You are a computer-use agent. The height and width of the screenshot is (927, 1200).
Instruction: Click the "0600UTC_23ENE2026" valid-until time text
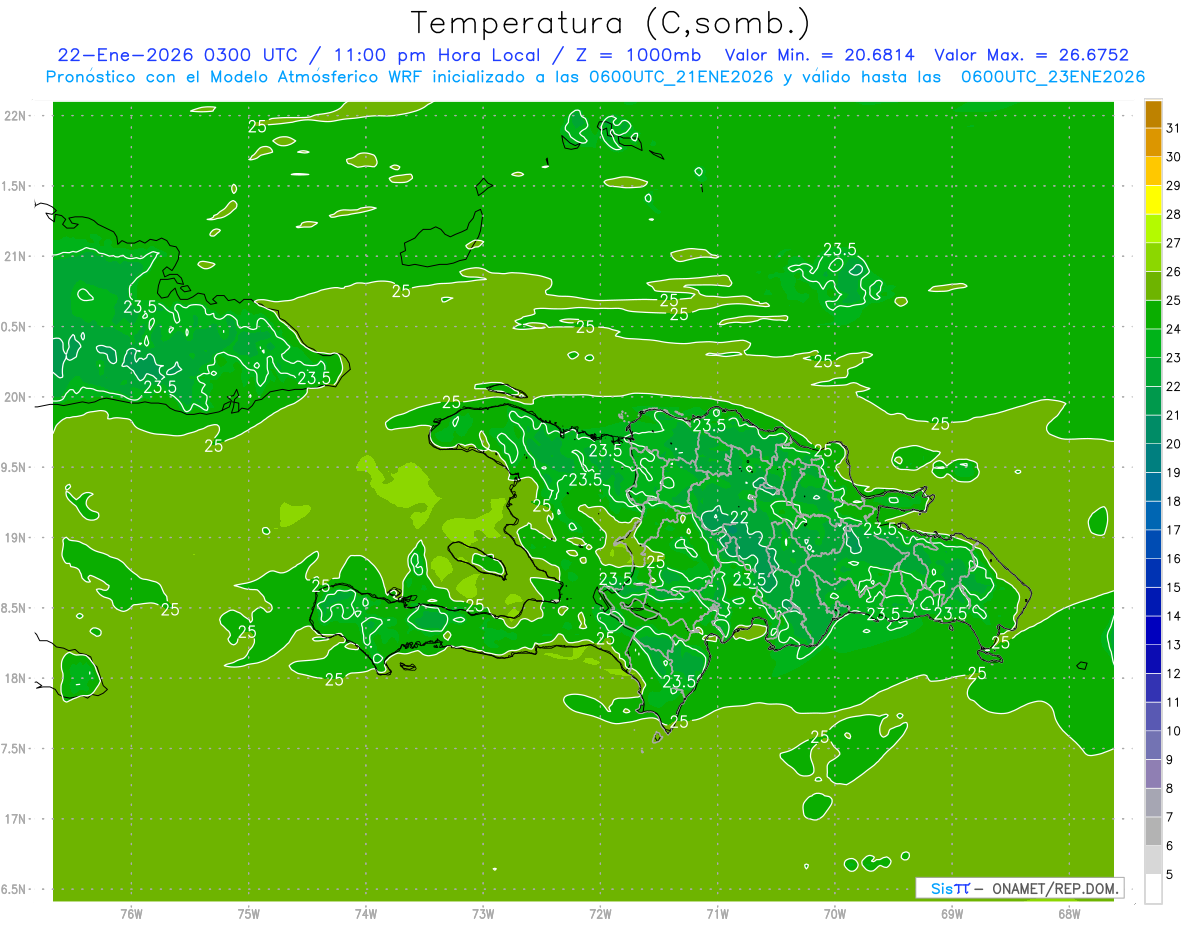(1052, 77)
